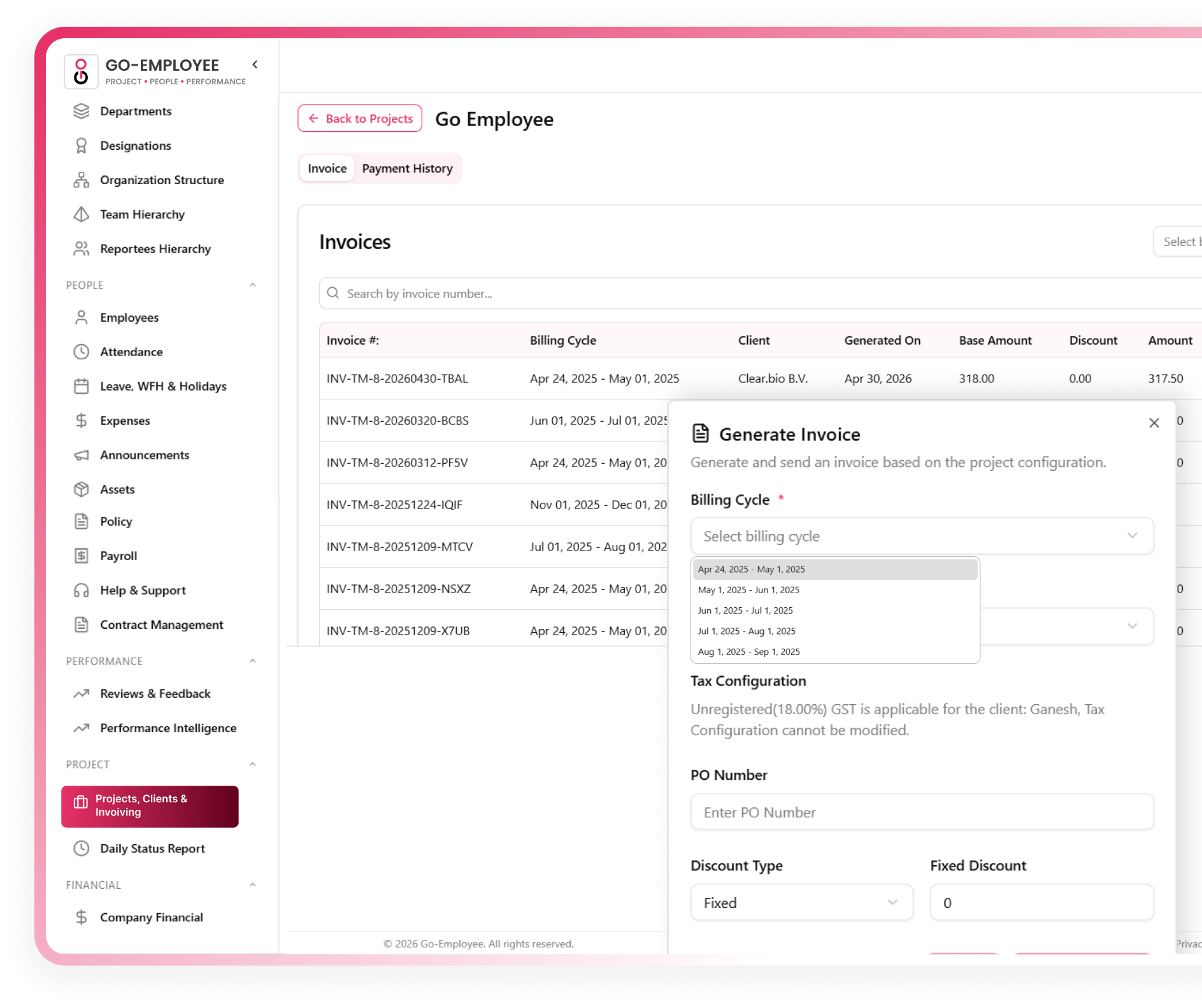Click the Back to Projects button
Screen dimensions: 1202x1008
point(360,119)
